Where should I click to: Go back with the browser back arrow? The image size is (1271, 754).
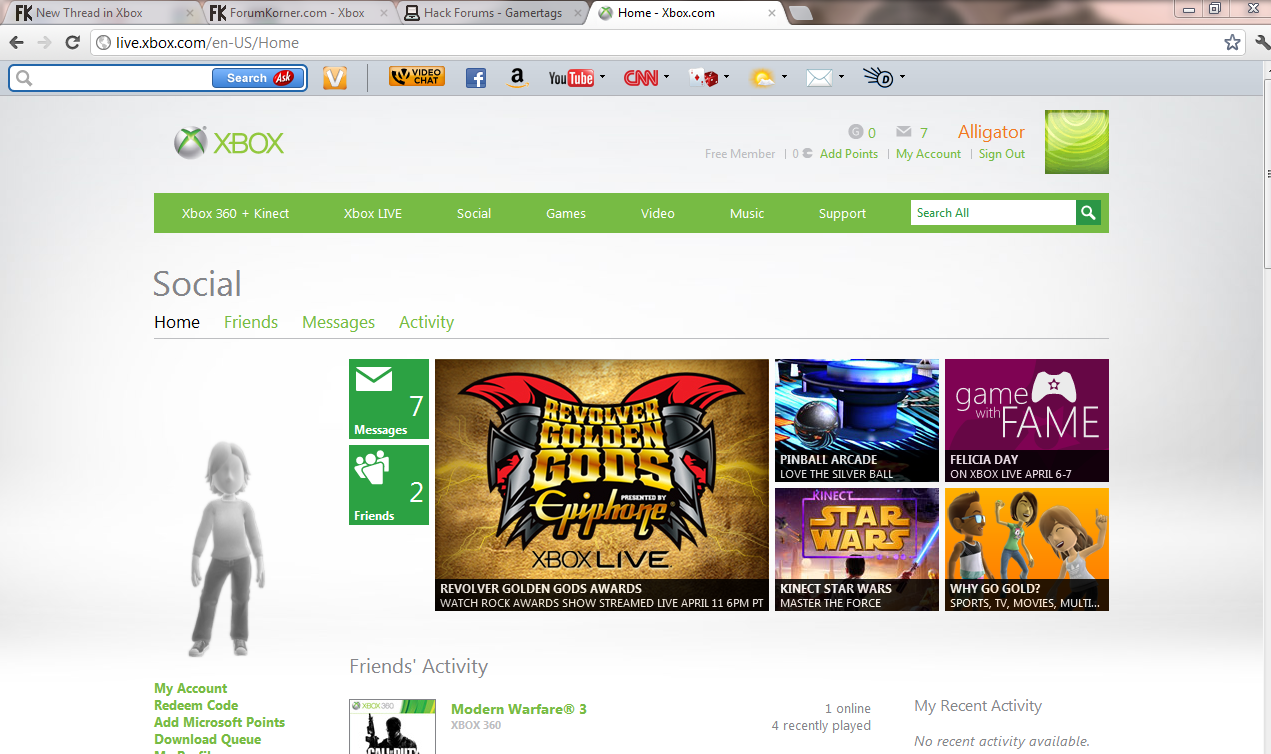click(15, 43)
